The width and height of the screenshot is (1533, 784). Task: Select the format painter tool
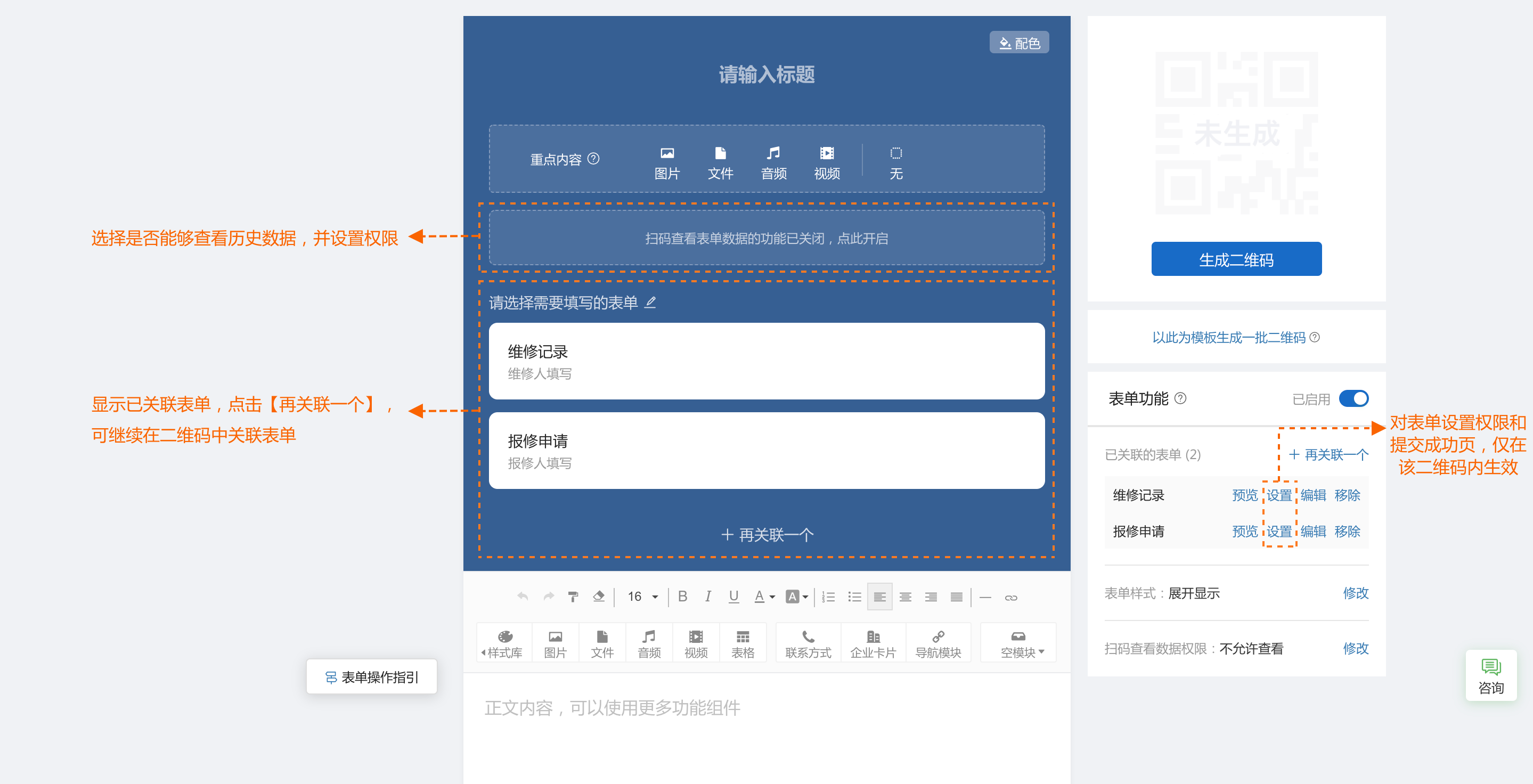573,596
